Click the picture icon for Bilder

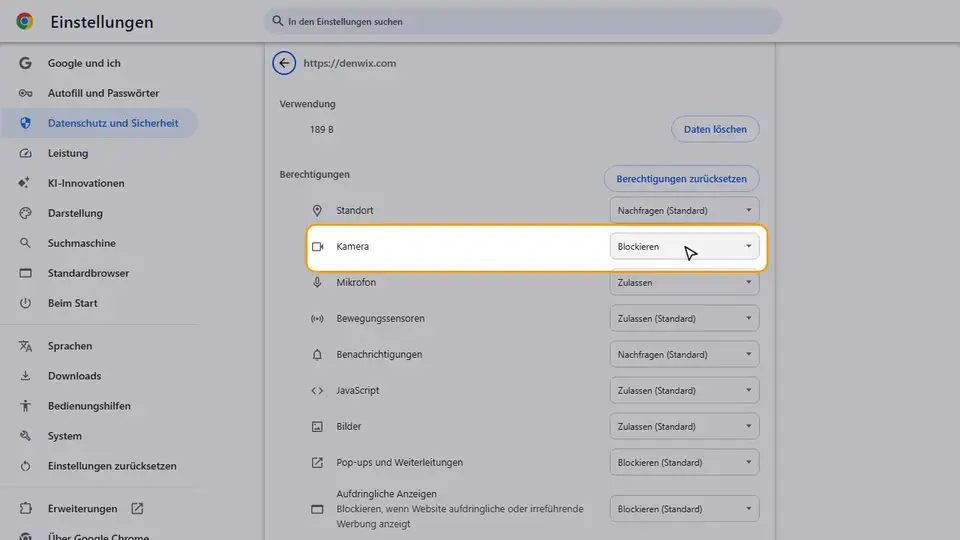click(317, 427)
